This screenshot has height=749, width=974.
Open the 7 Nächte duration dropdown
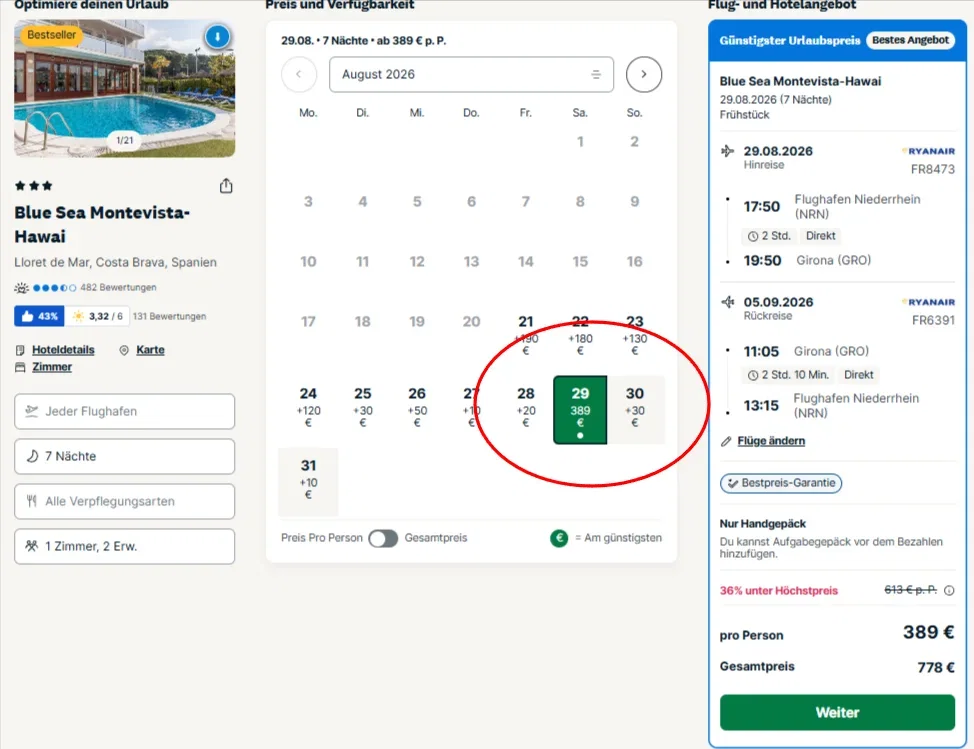(125, 456)
